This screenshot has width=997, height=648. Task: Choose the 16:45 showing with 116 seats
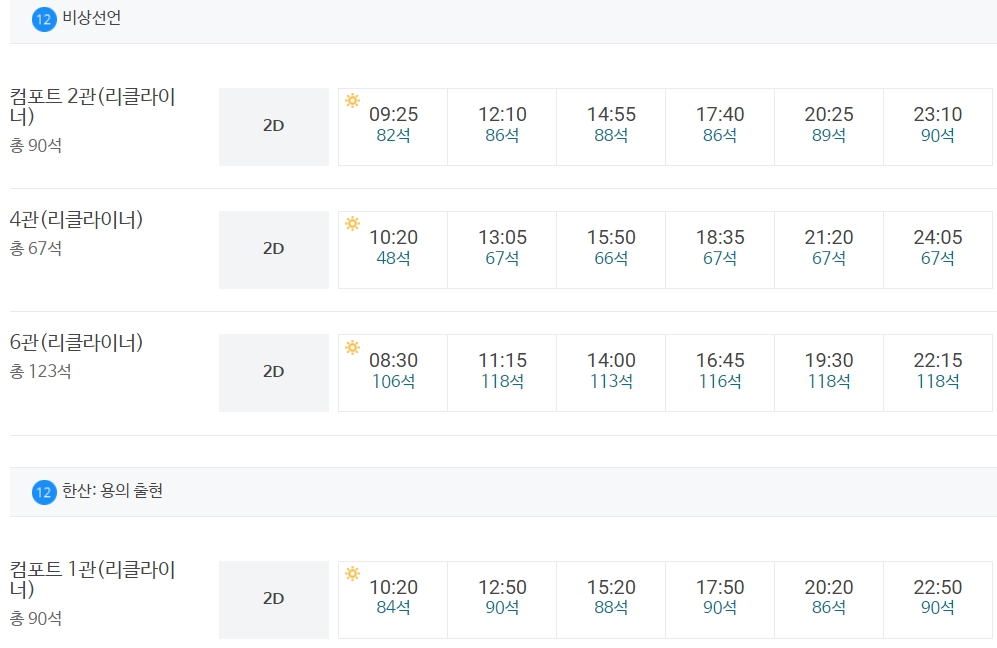pyautogui.click(x=720, y=373)
